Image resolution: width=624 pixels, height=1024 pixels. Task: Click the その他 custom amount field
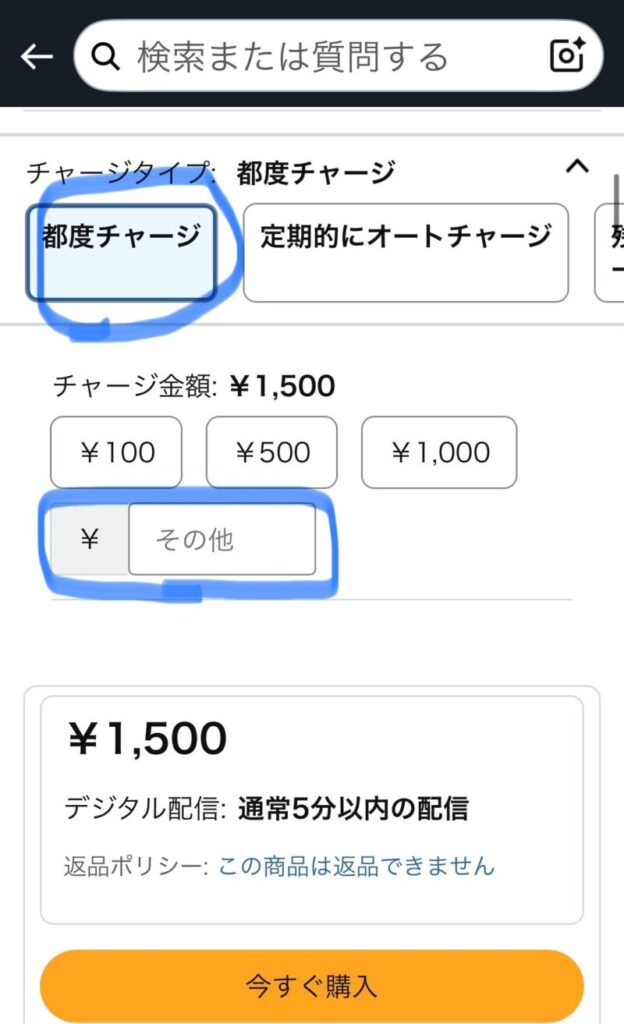pyautogui.click(x=222, y=540)
